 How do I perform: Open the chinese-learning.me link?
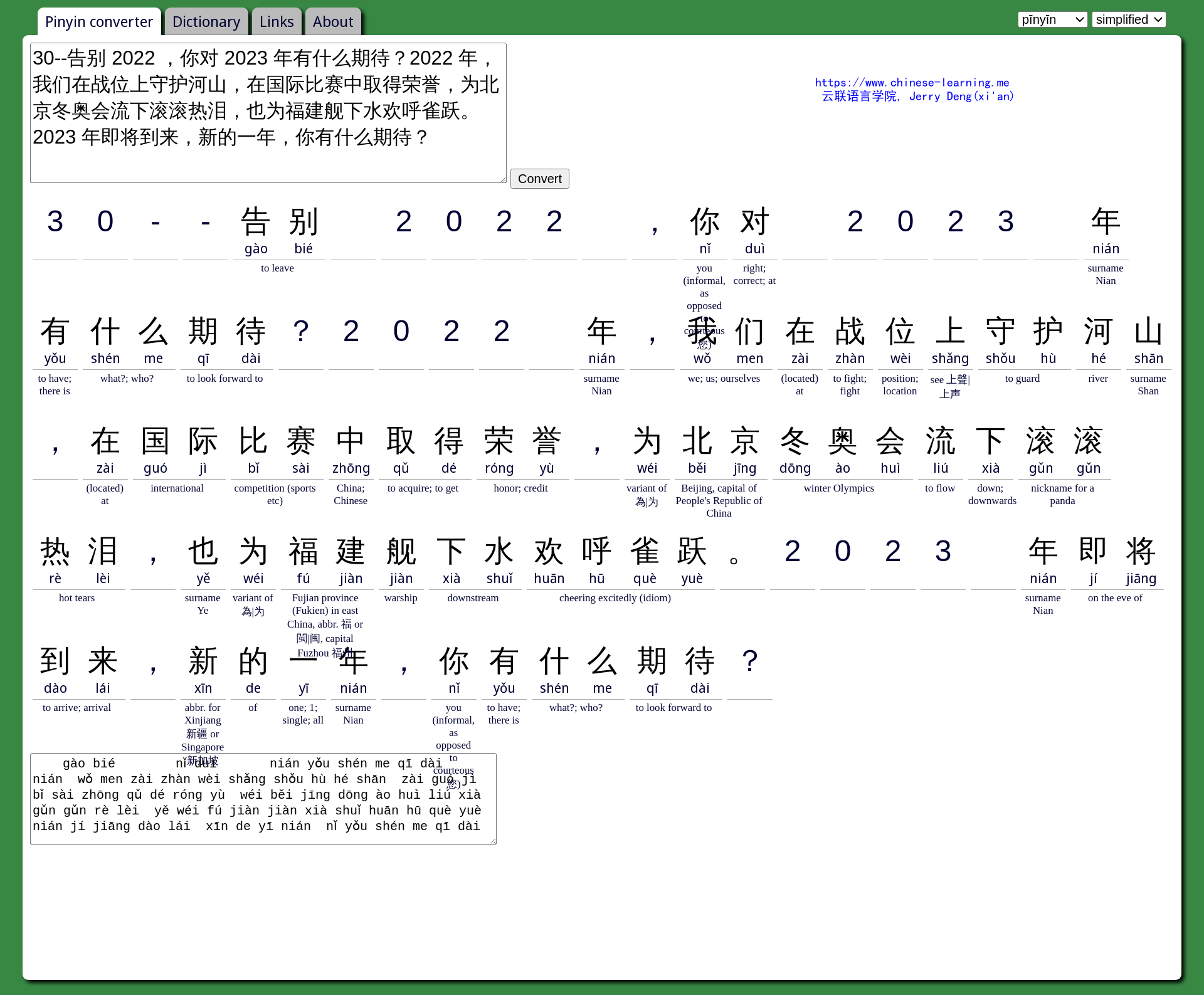click(912, 82)
